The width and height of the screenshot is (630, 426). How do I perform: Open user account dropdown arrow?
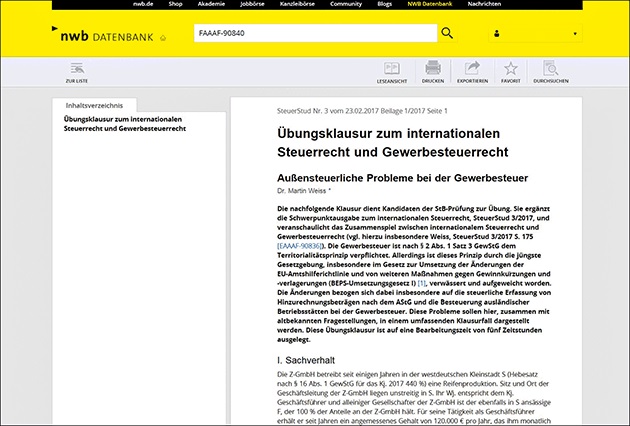point(574,34)
